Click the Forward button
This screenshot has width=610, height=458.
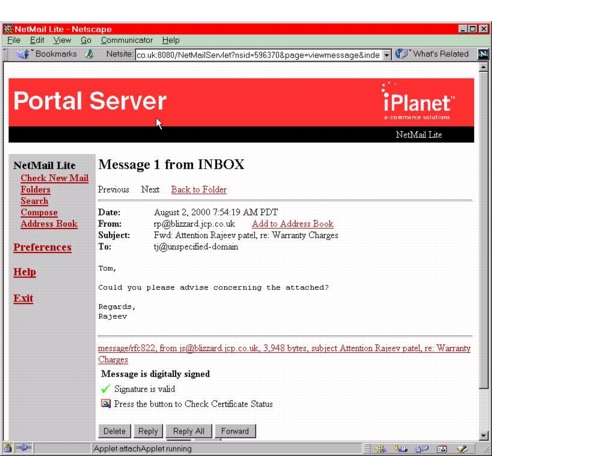click(235, 431)
